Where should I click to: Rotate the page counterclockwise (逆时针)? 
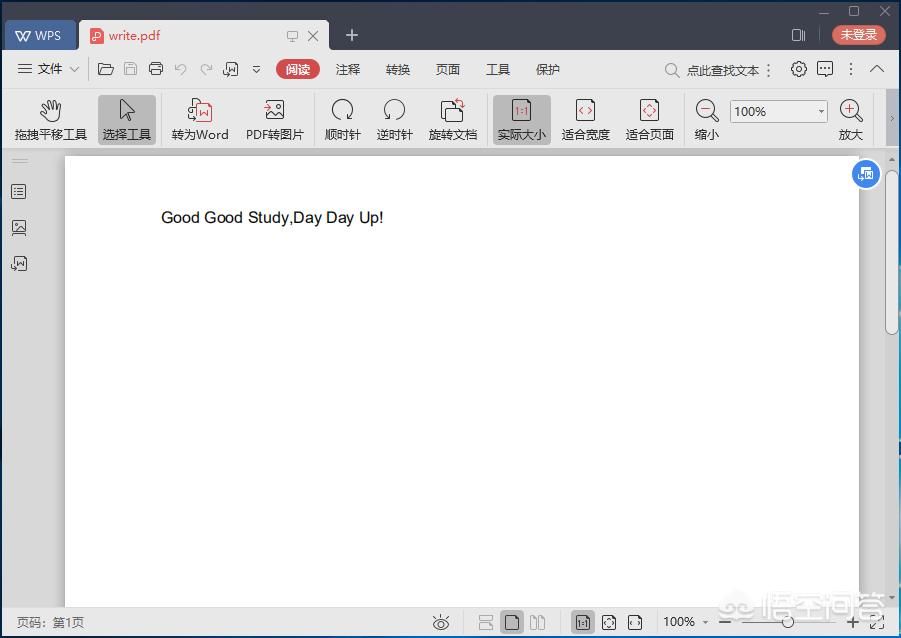coord(394,120)
